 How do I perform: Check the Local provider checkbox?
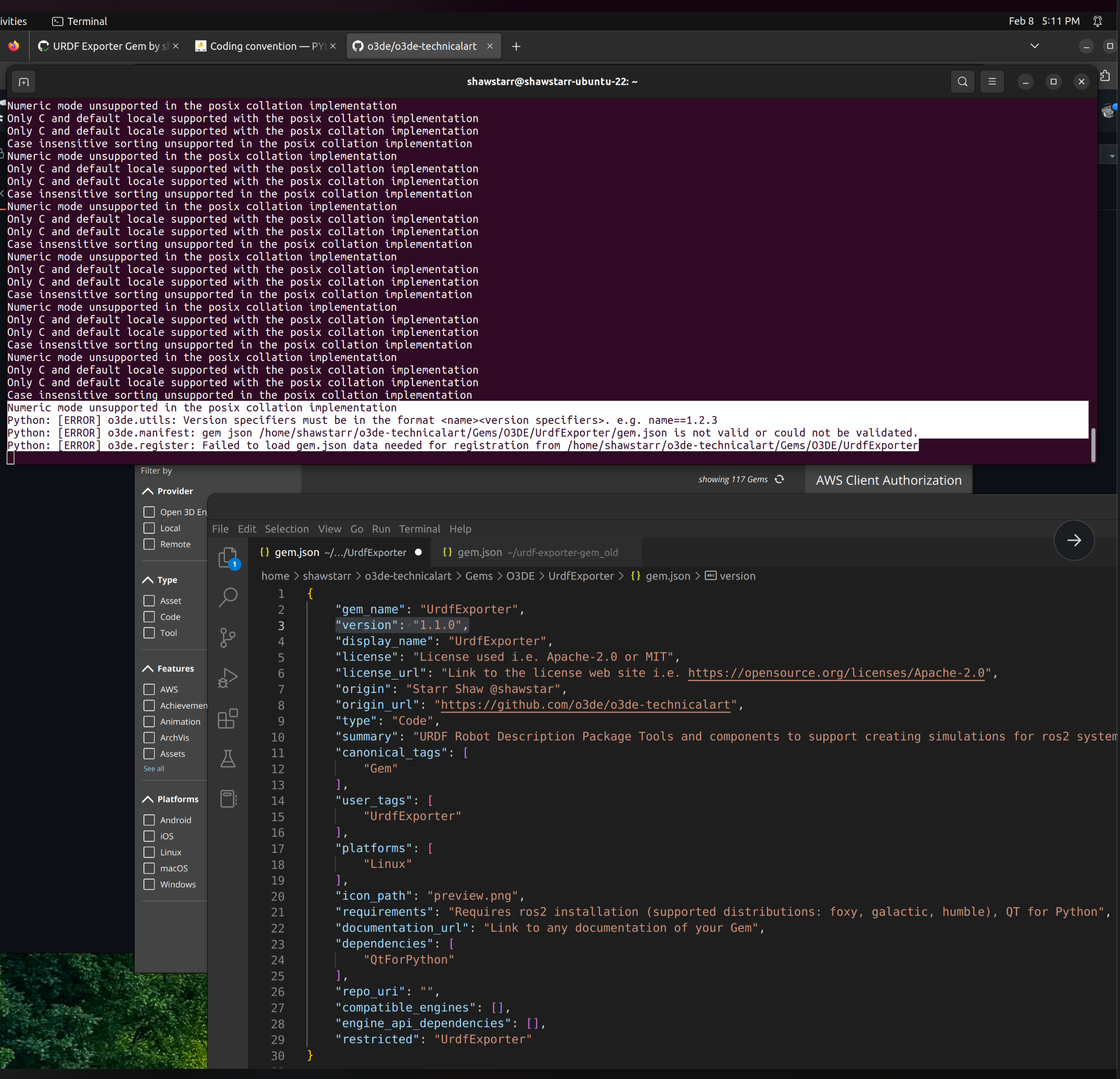click(x=149, y=528)
